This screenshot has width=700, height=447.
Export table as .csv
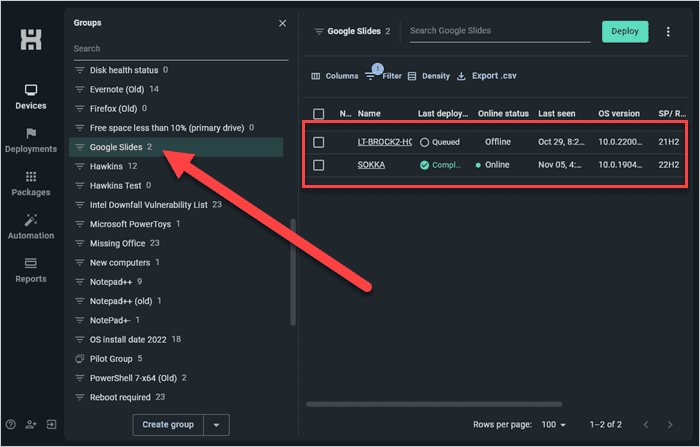pyautogui.click(x=487, y=76)
